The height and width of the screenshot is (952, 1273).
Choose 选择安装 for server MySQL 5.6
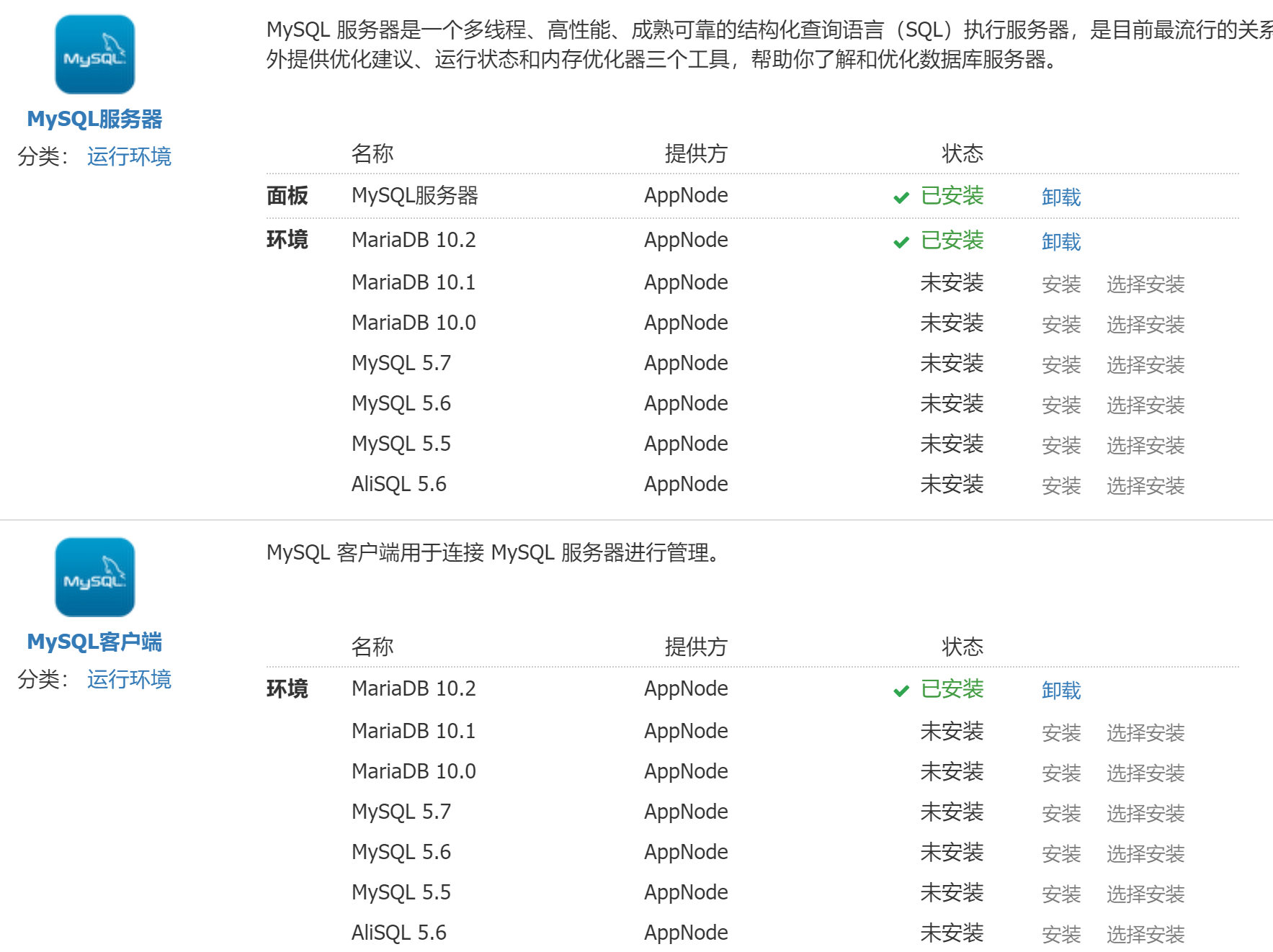tap(1145, 405)
